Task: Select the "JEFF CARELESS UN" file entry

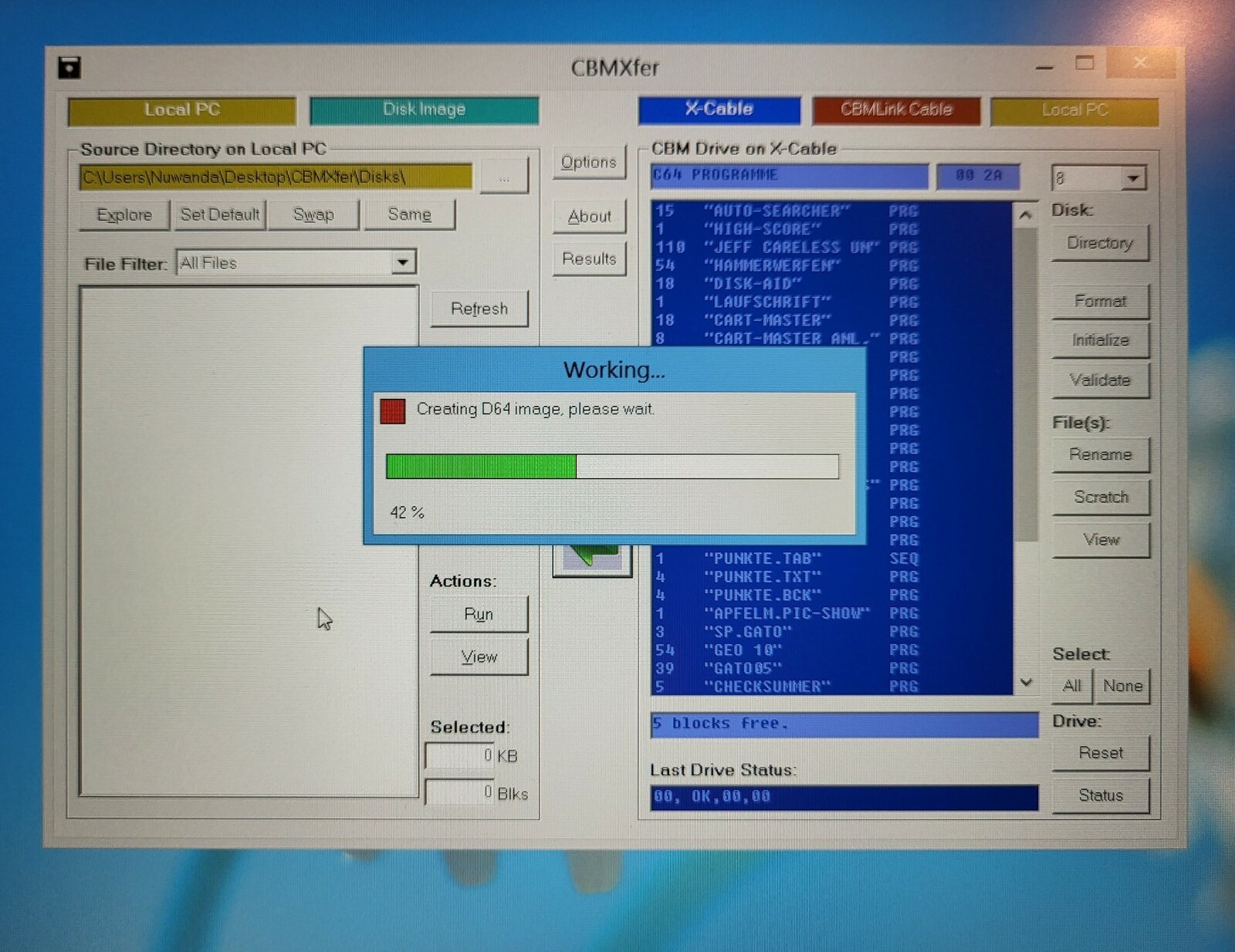Action: (x=831, y=248)
